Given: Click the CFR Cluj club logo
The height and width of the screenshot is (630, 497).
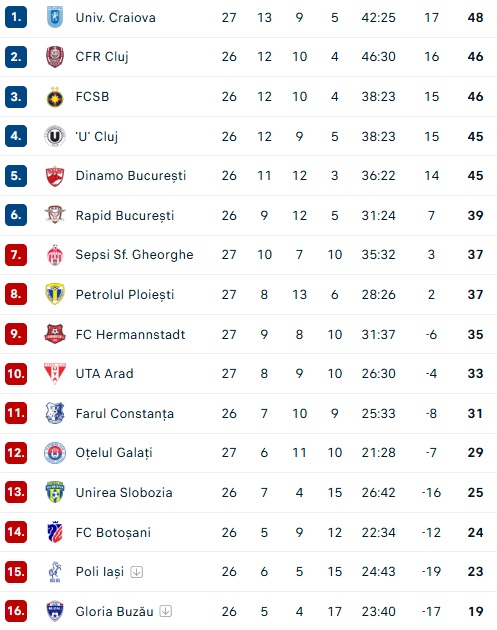Looking at the screenshot, I should coord(55,57).
